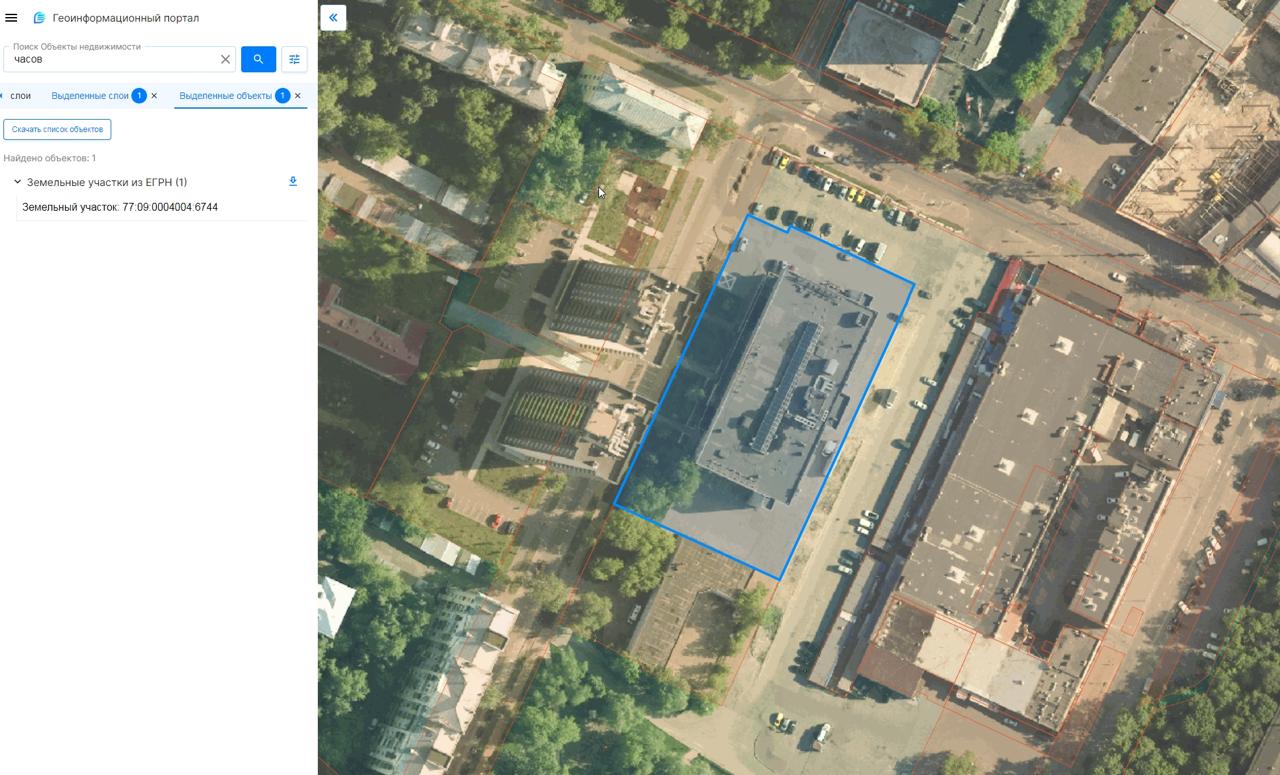This screenshot has height=775, width=1280.
Task: Clear the search field text
Action: [225, 59]
